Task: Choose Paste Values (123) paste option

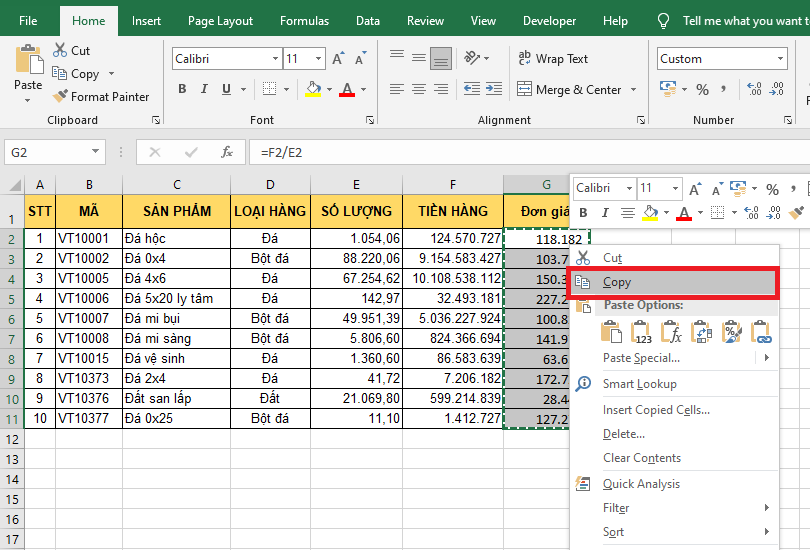Action: [639, 333]
